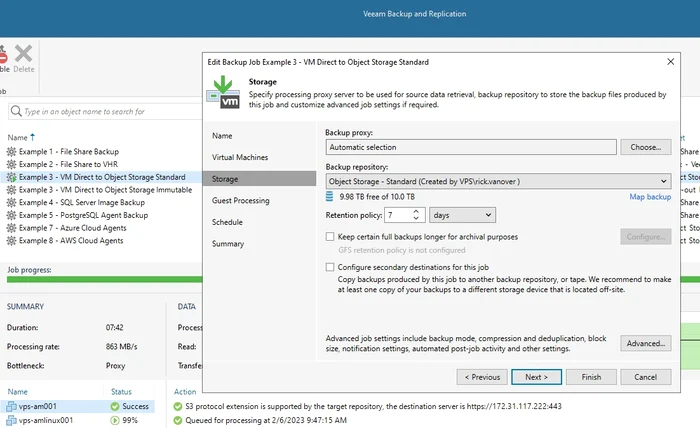Click the gear icon of Example 4 - SQL Server Image Backup
The height and width of the screenshot is (428, 700).
pos(12,203)
